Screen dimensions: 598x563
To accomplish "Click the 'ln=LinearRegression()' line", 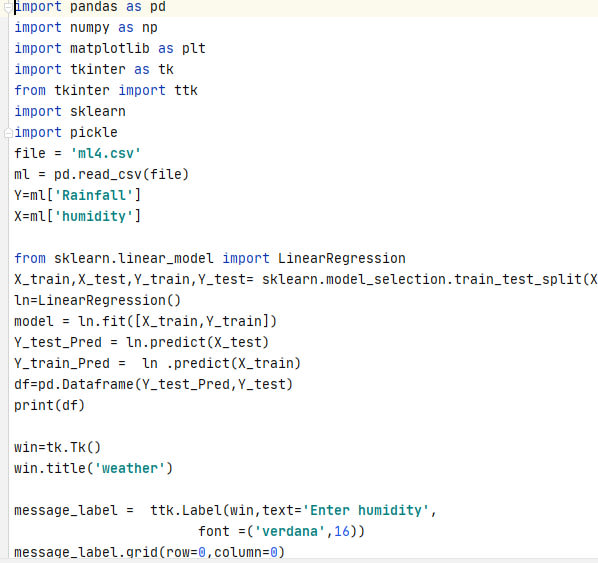I will pyautogui.click(x=98, y=301).
